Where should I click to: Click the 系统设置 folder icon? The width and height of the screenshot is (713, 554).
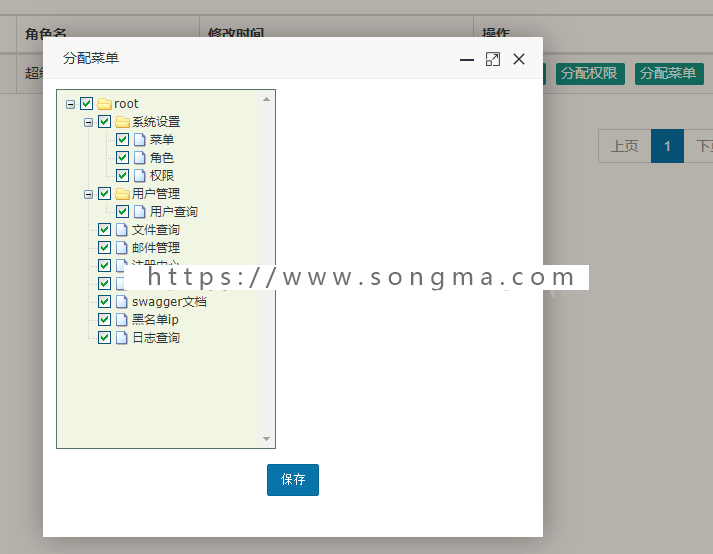coord(122,122)
